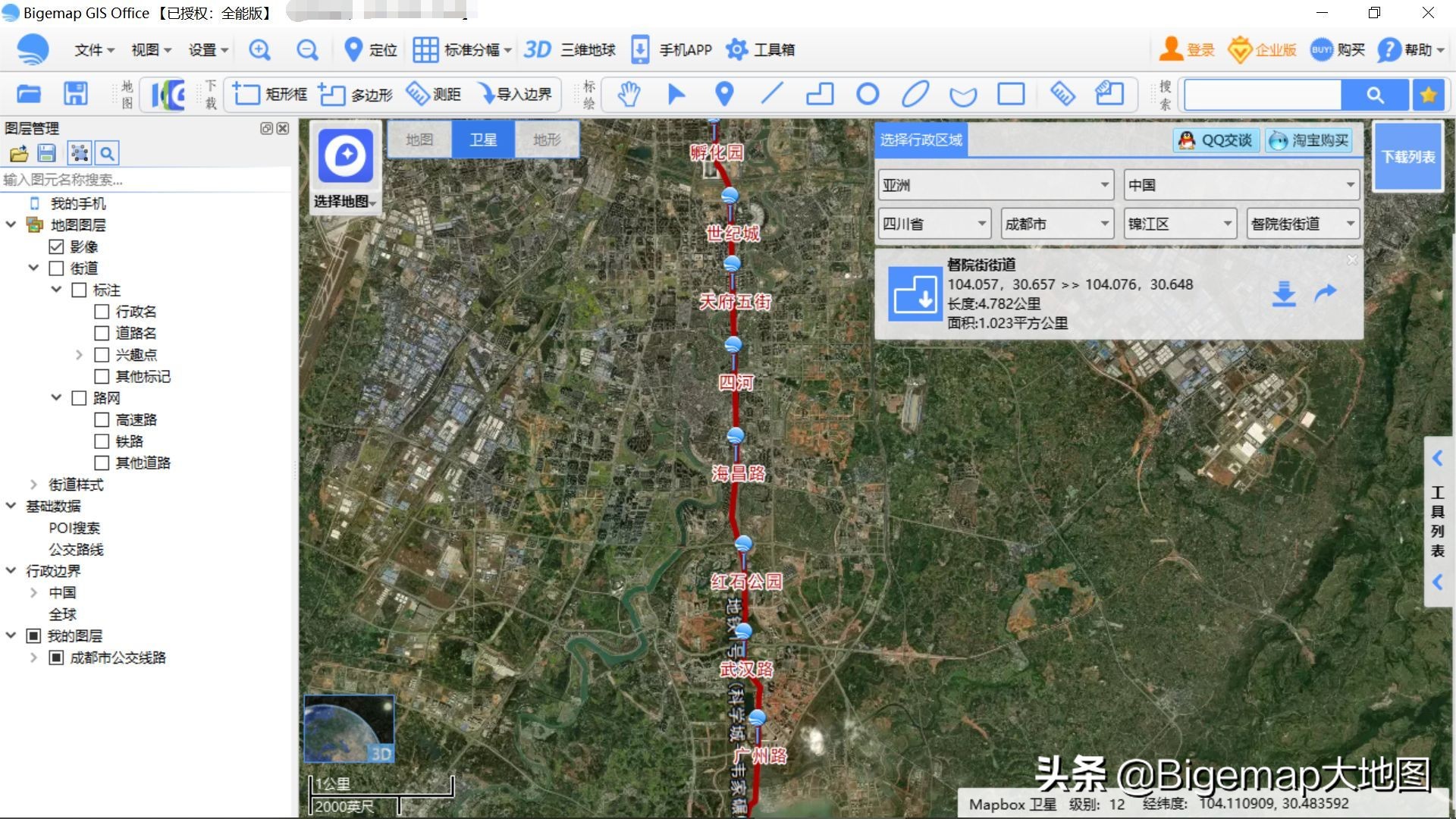
Task: Check the 高速路 highway layer
Action: [x=102, y=419]
